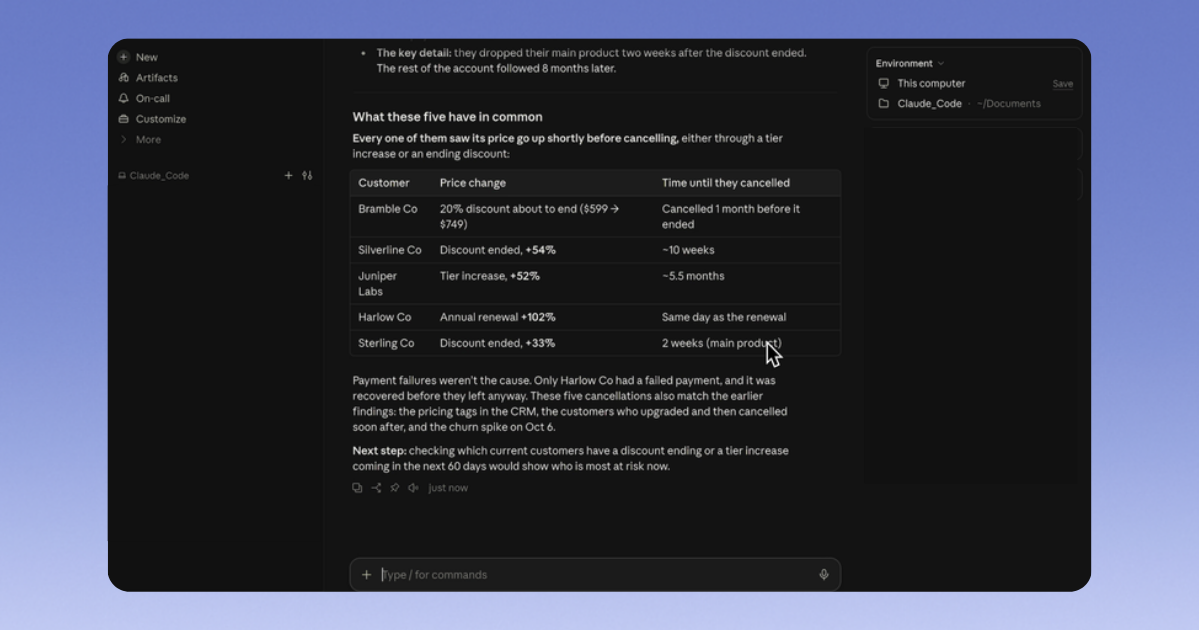
Task: Copy the response with the copy icon
Action: pyautogui.click(x=357, y=488)
